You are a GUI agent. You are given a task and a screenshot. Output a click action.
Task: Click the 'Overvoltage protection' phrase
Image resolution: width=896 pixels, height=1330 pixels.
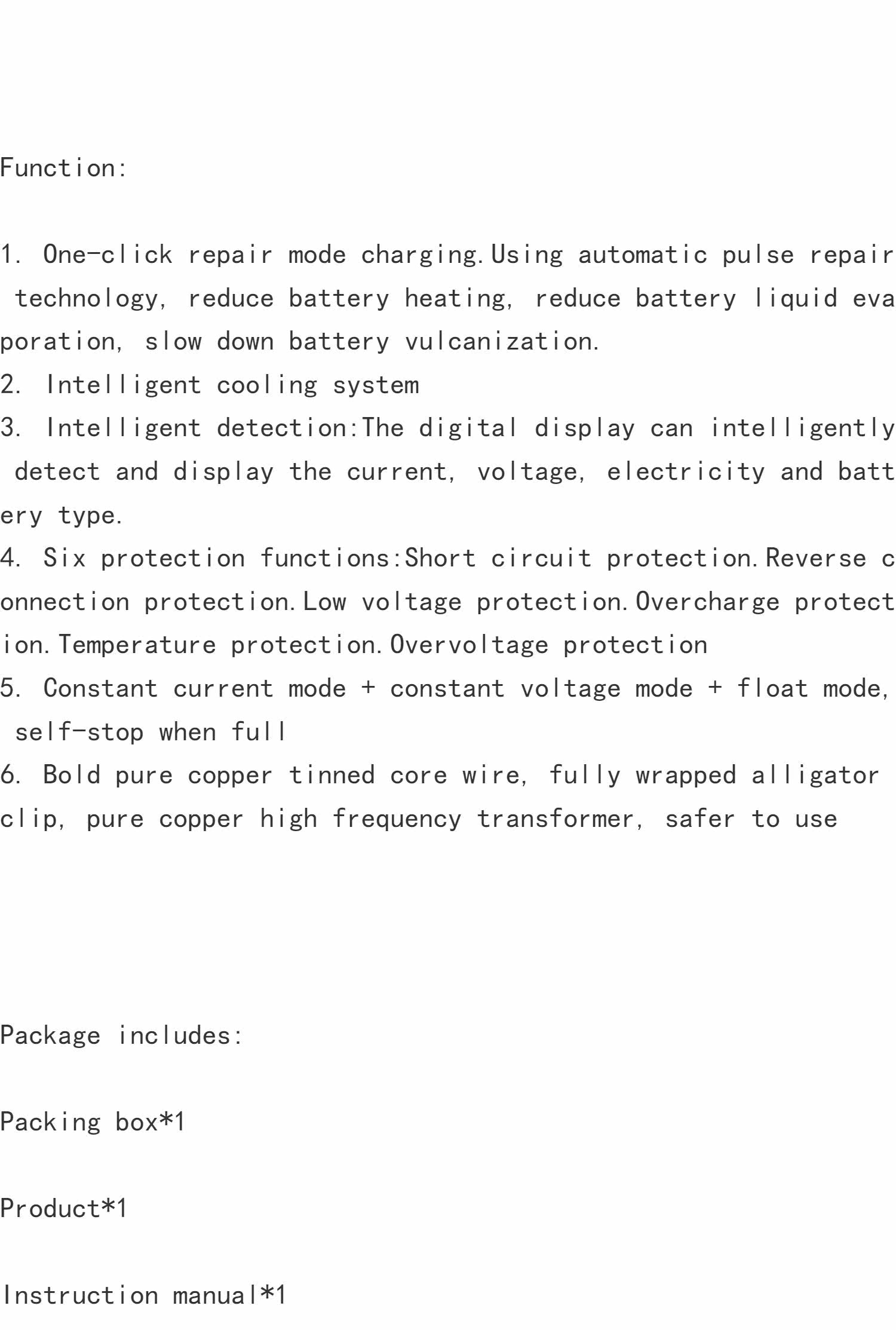549,645
